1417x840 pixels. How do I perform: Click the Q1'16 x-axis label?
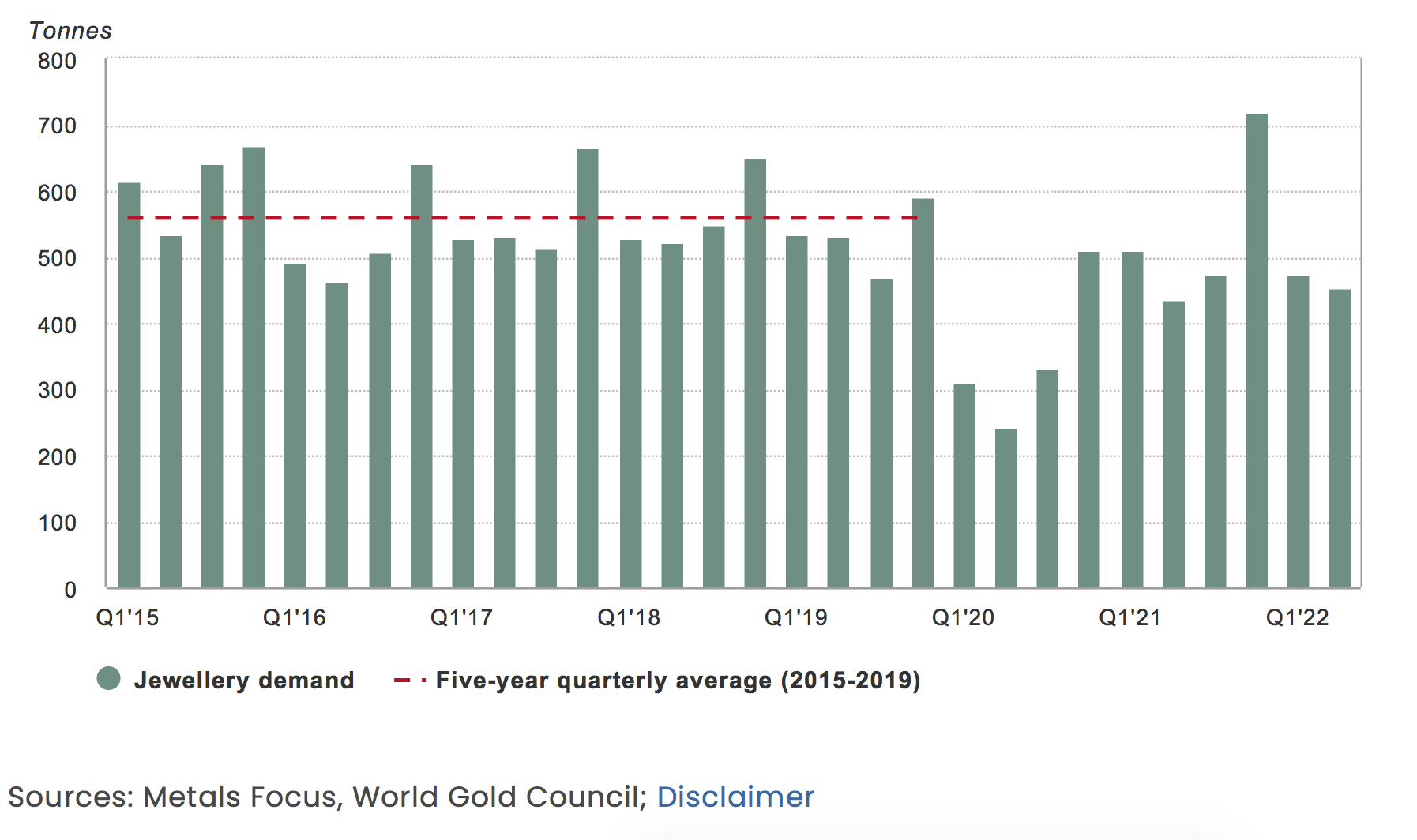pyautogui.click(x=294, y=617)
